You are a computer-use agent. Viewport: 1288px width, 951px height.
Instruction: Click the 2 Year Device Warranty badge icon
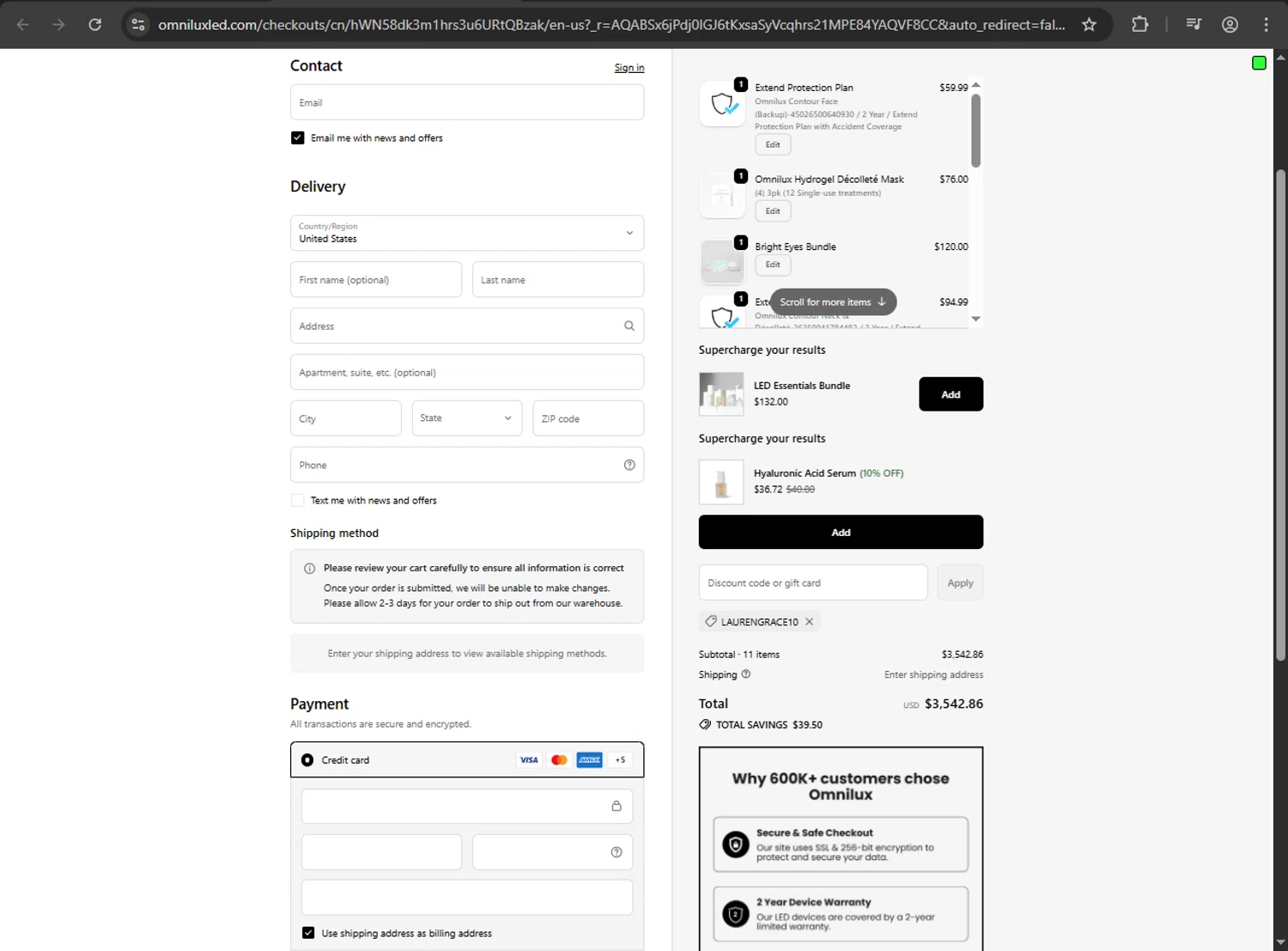coord(735,914)
